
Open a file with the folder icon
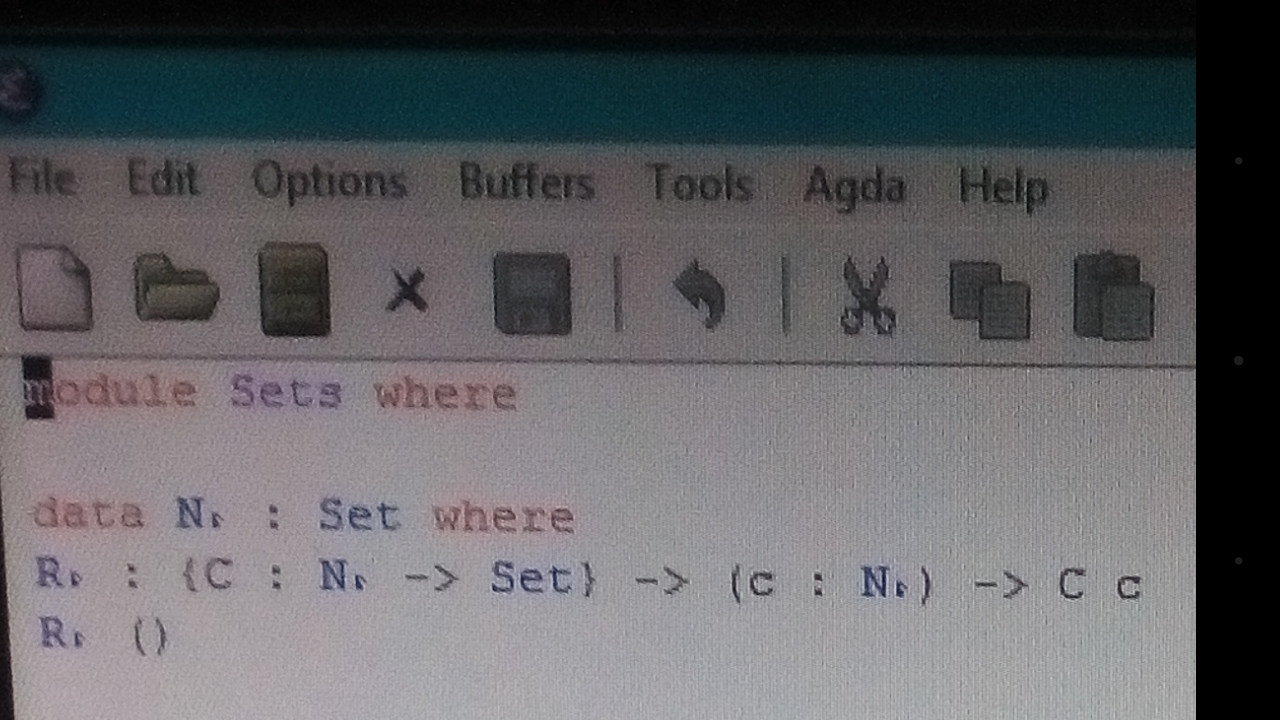pyautogui.click(x=176, y=287)
